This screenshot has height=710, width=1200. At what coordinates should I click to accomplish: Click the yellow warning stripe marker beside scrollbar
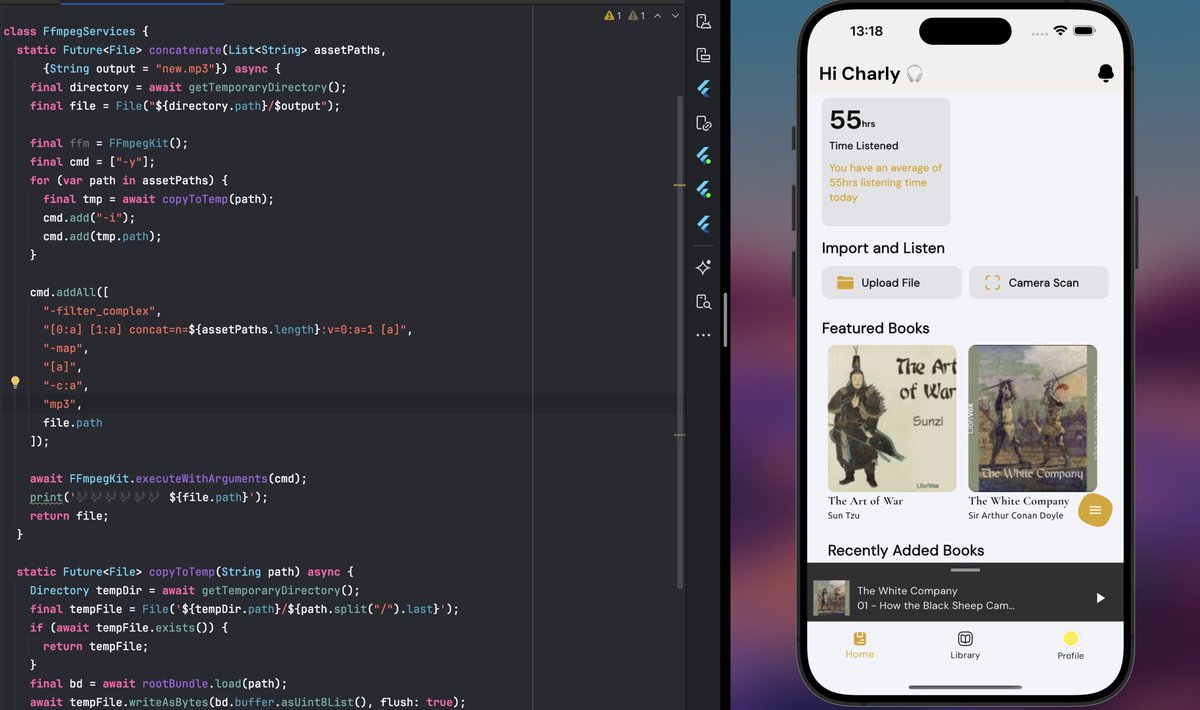[x=680, y=185]
